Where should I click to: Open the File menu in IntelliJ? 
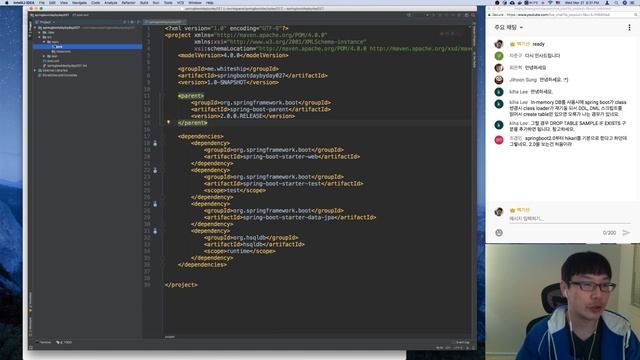pos(42,2)
